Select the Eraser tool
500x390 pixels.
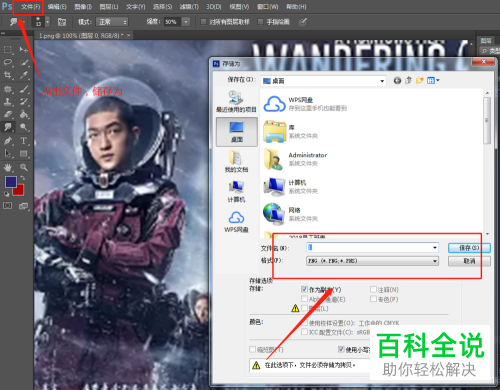(x=8, y=114)
